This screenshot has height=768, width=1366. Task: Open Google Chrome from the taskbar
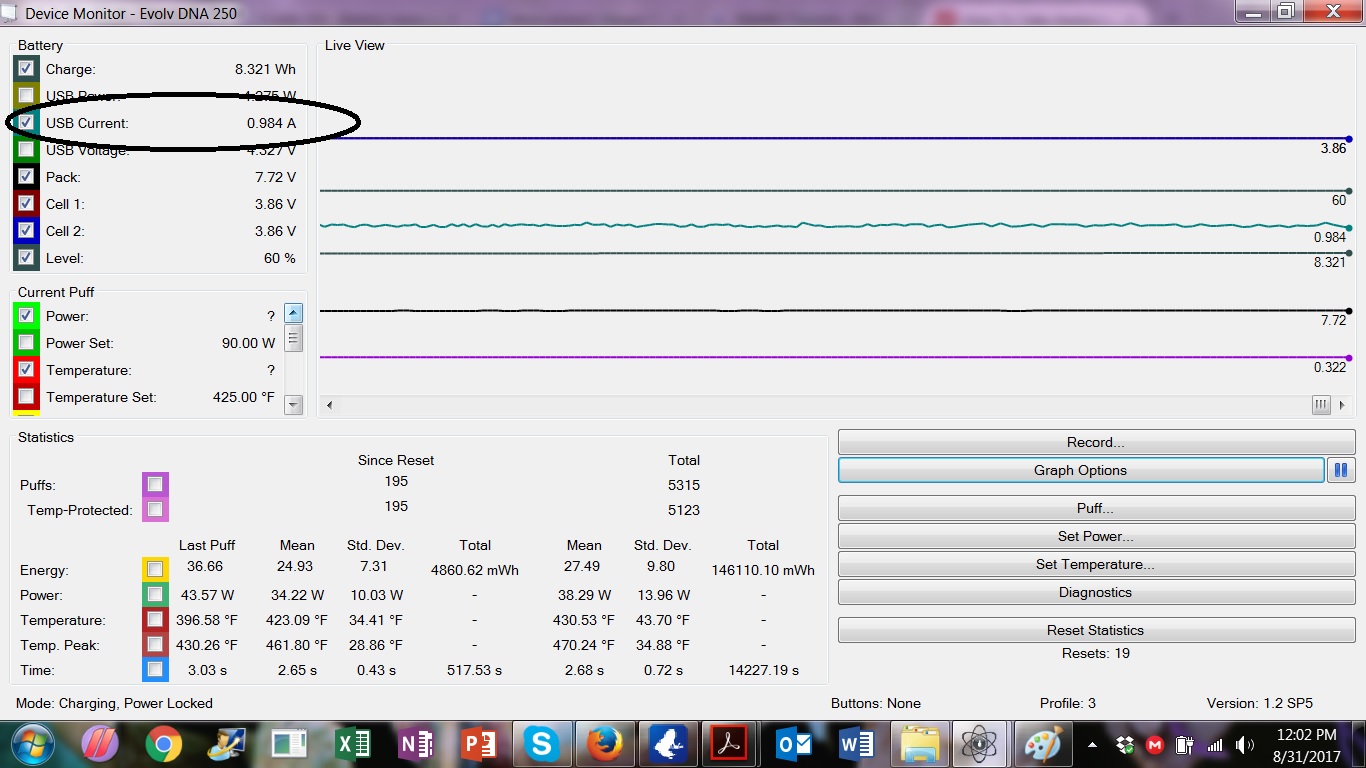tap(163, 744)
